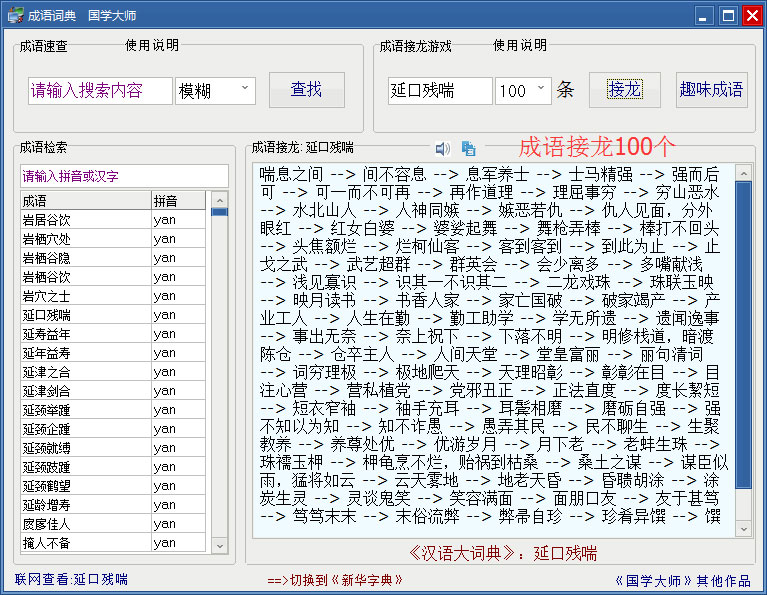This screenshot has height=595, width=767.
Task: Focus the 请输入搜索内容 search field
Action: click(x=100, y=91)
